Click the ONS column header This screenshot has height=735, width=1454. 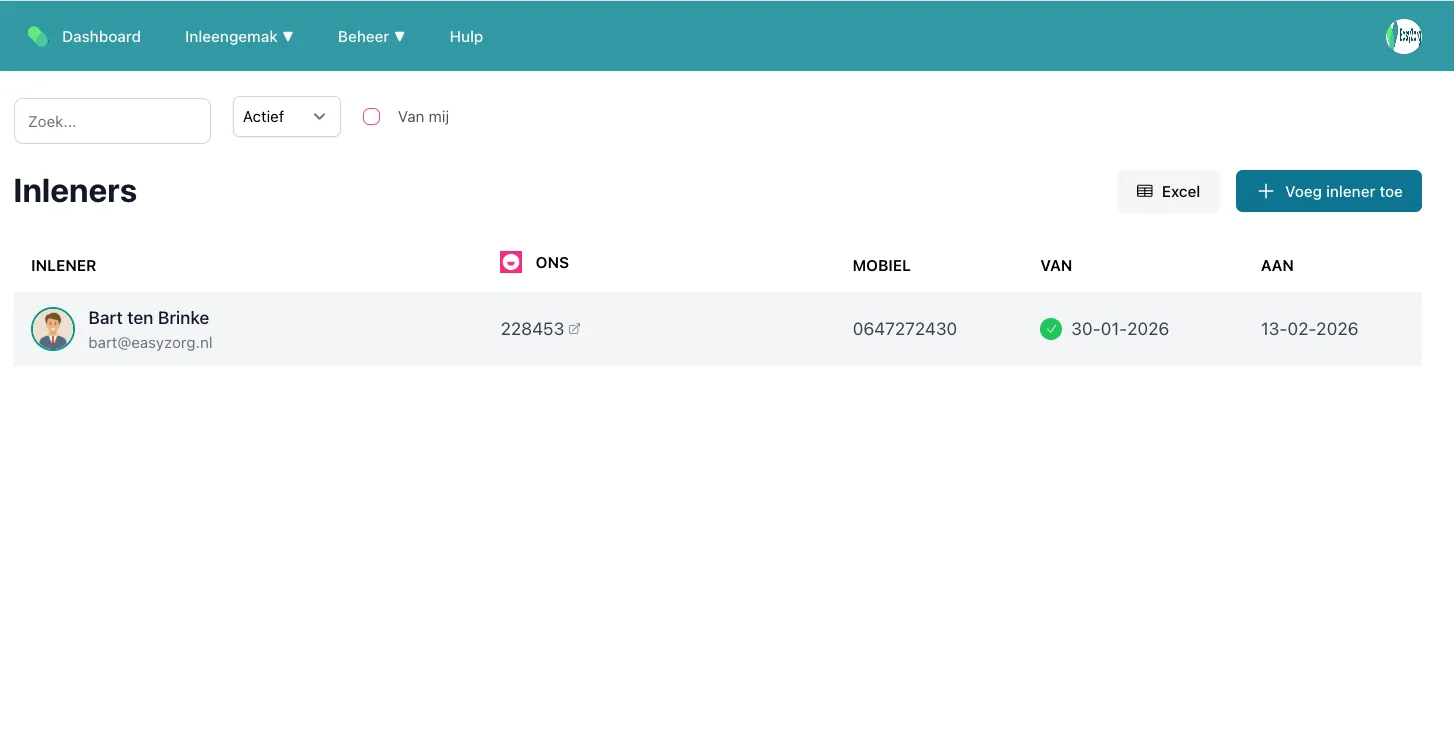click(x=552, y=263)
